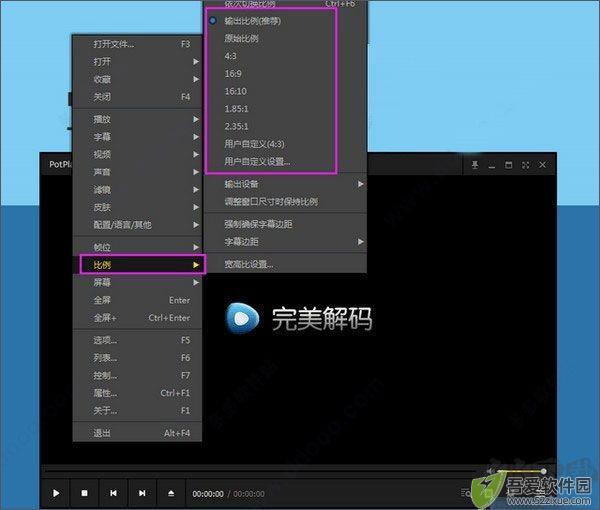Expand the 字幕边距 submenu

[x=285, y=241]
